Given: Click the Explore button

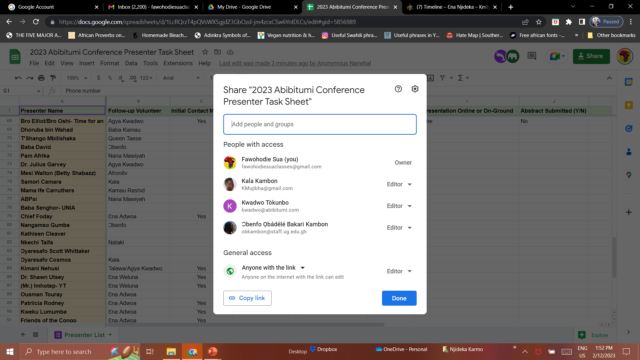Looking at the screenshot, I should pyautogui.click(x=593, y=335).
